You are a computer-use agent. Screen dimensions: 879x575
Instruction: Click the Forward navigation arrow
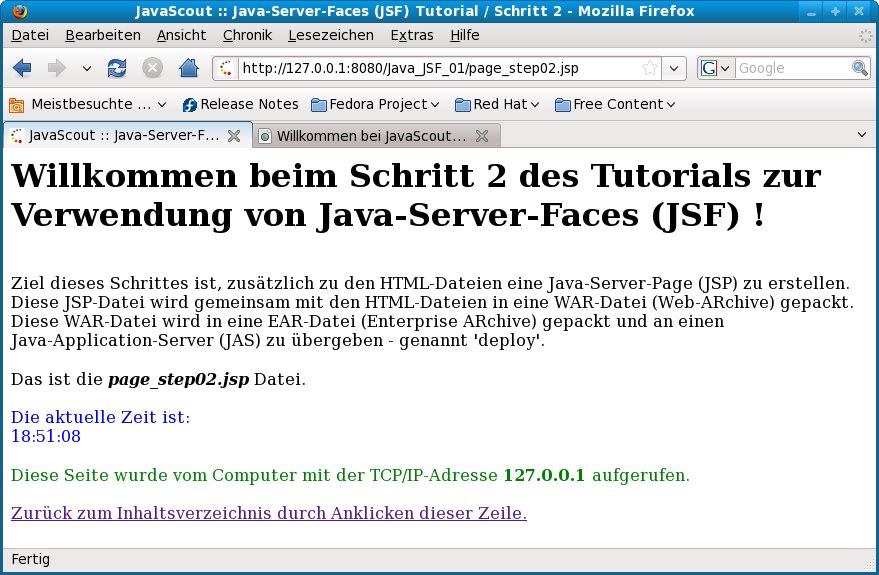(x=56, y=69)
